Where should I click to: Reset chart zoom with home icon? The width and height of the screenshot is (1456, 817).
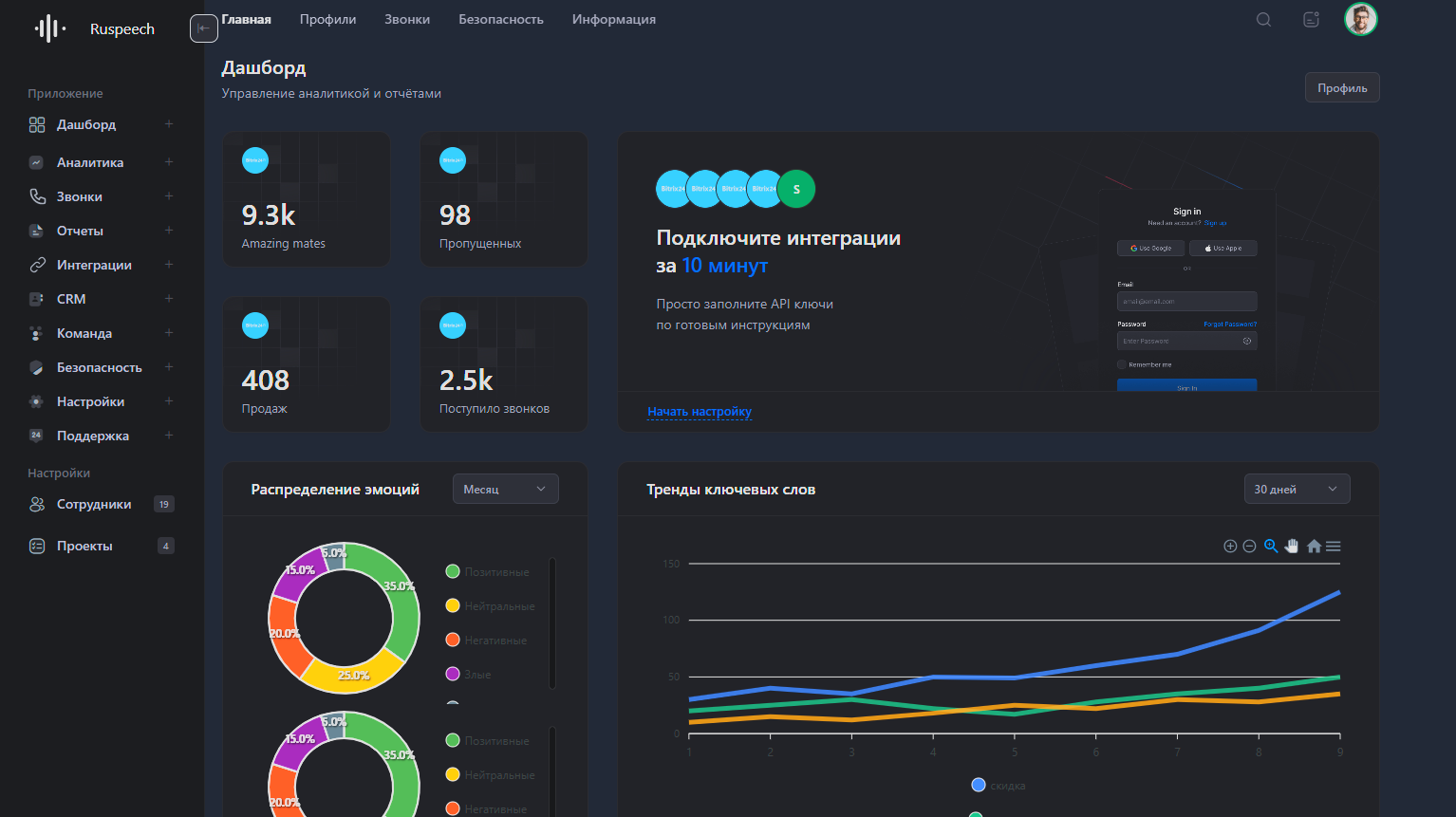click(1314, 546)
